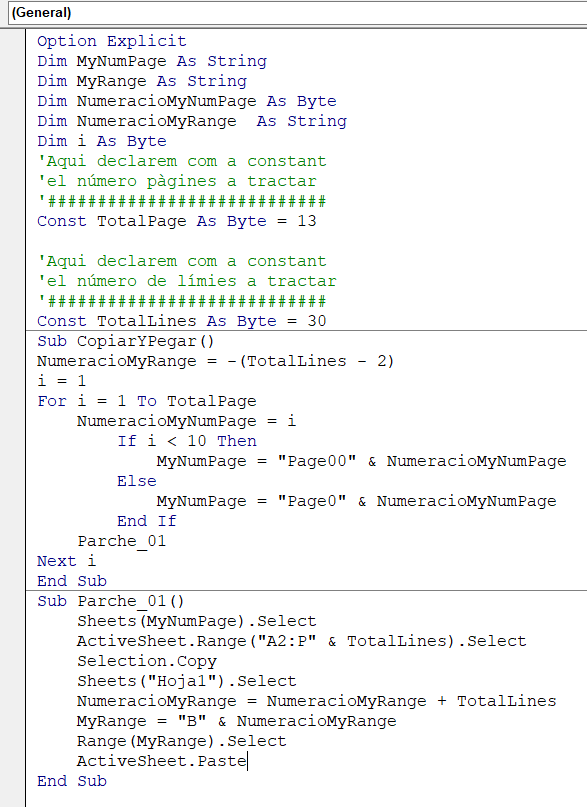
Task: Click the 'Next i' line
Action: pos(66,562)
